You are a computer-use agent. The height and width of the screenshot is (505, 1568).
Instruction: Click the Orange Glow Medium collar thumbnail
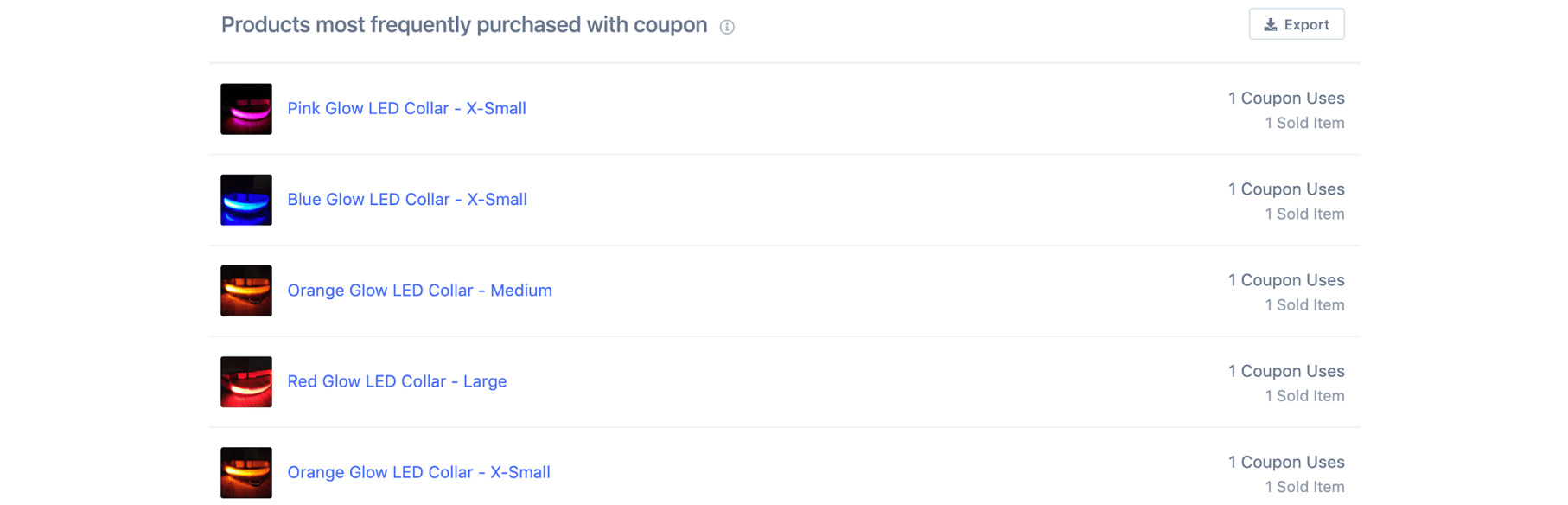(x=245, y=291)
